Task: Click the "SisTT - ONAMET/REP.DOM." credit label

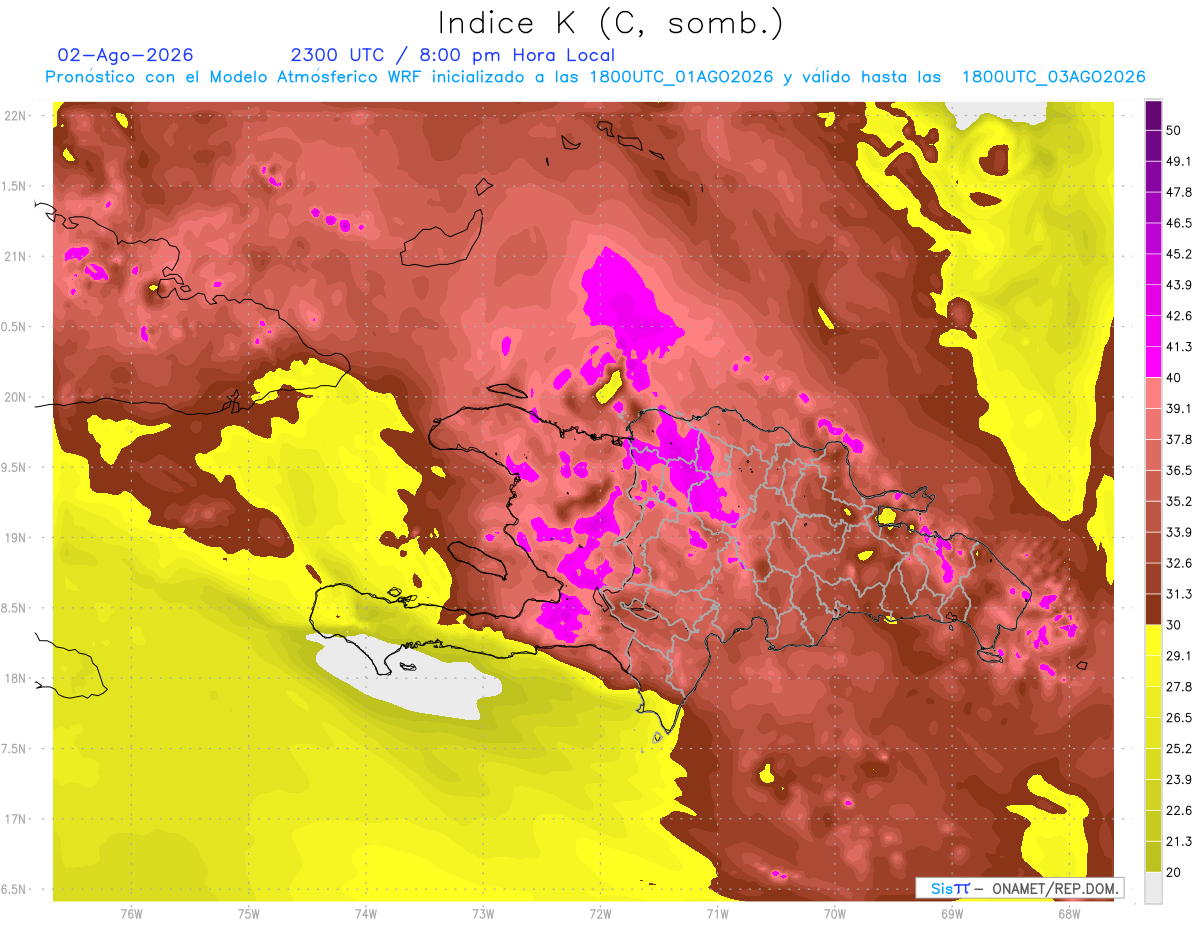Action: (x=1019, y=888)
